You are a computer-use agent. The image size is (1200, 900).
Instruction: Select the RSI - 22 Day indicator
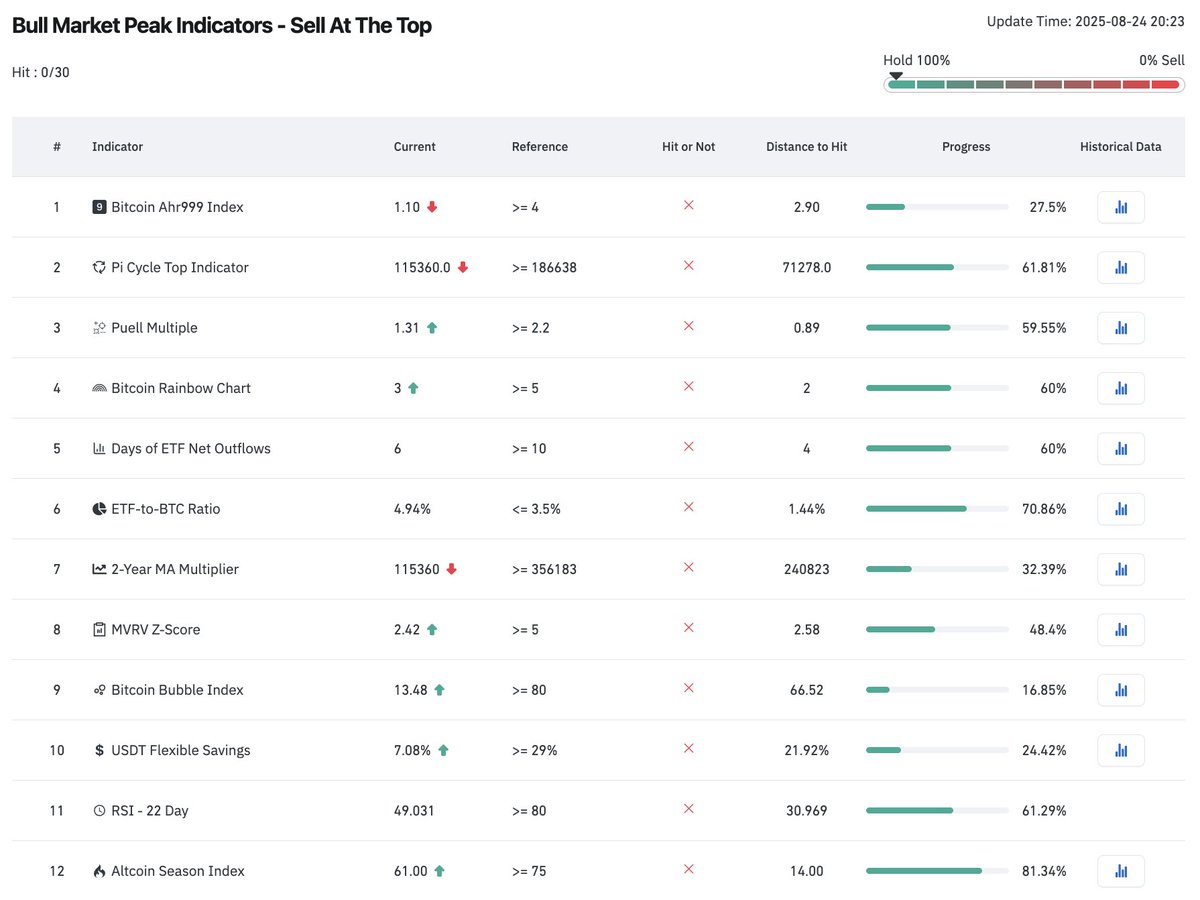(x=150, y=811)
